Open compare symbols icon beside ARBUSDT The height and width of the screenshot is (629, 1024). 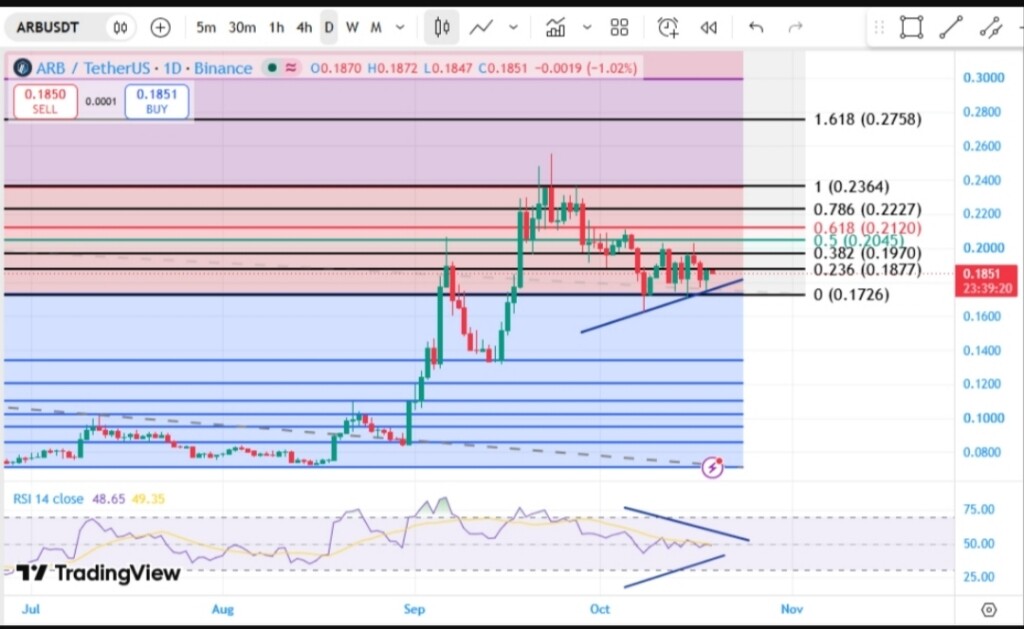(120, 27)
